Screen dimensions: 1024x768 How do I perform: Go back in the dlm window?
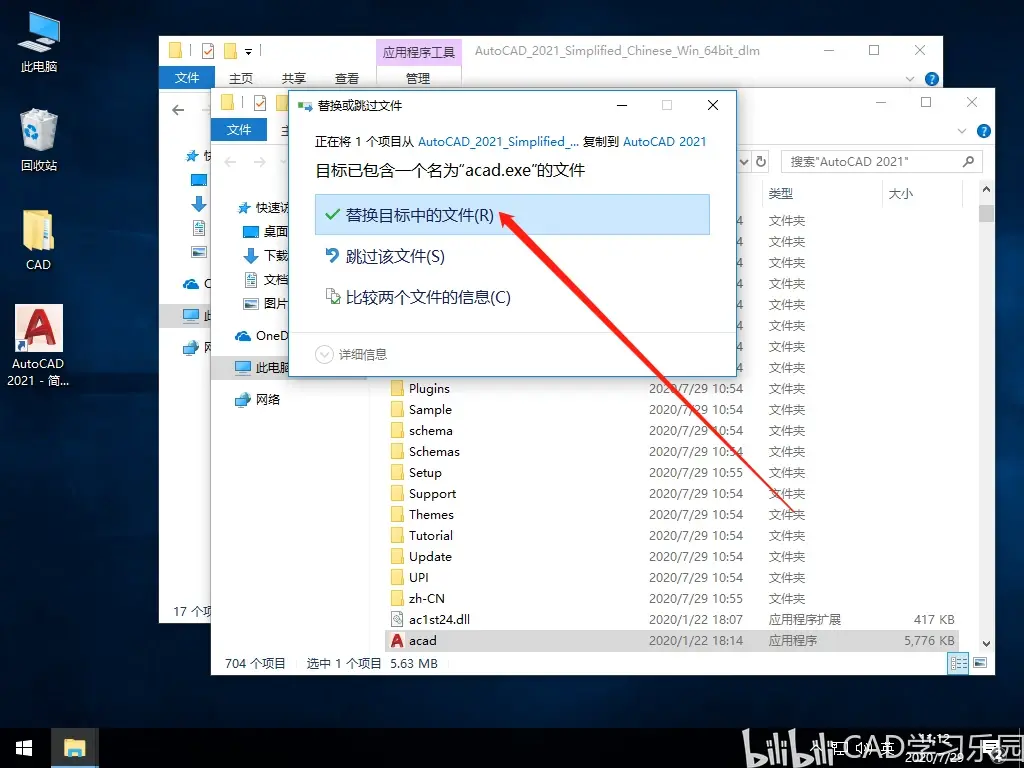(178, 110)
